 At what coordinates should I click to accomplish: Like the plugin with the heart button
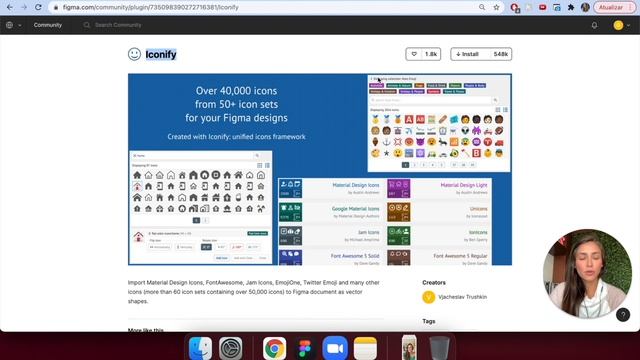point(423,54)
